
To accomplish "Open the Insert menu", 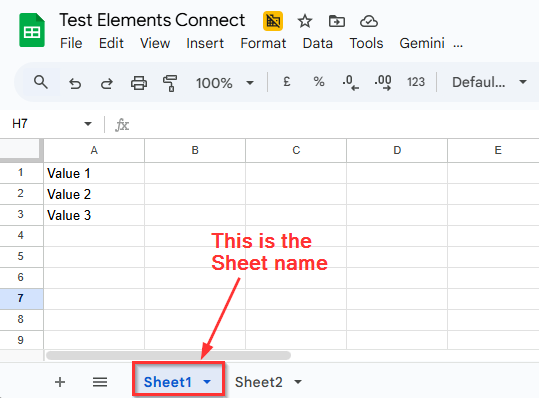I will 205,43.
